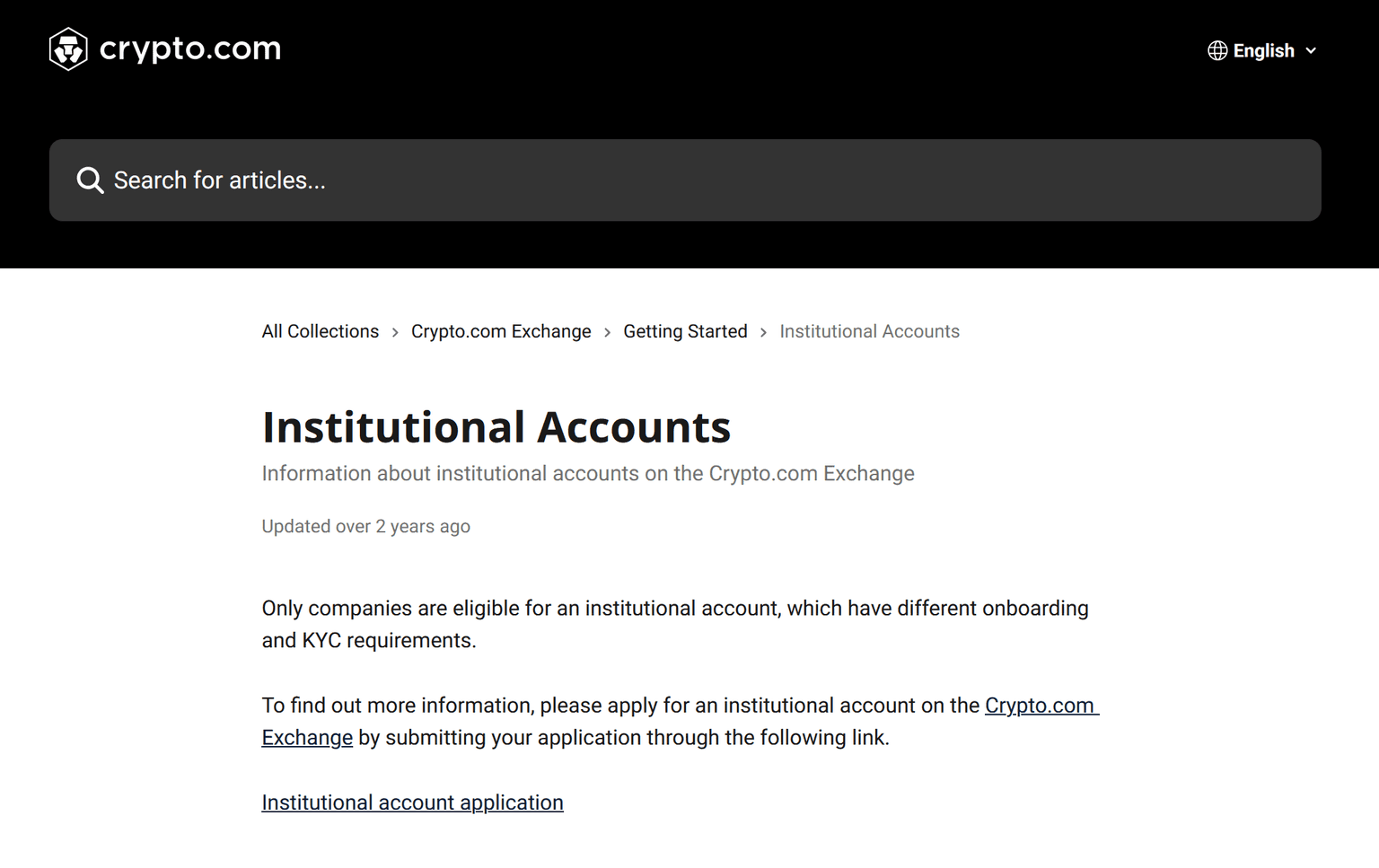Click the paragraph about KYC requirements

pyautogui.click(x=674, y=624)
